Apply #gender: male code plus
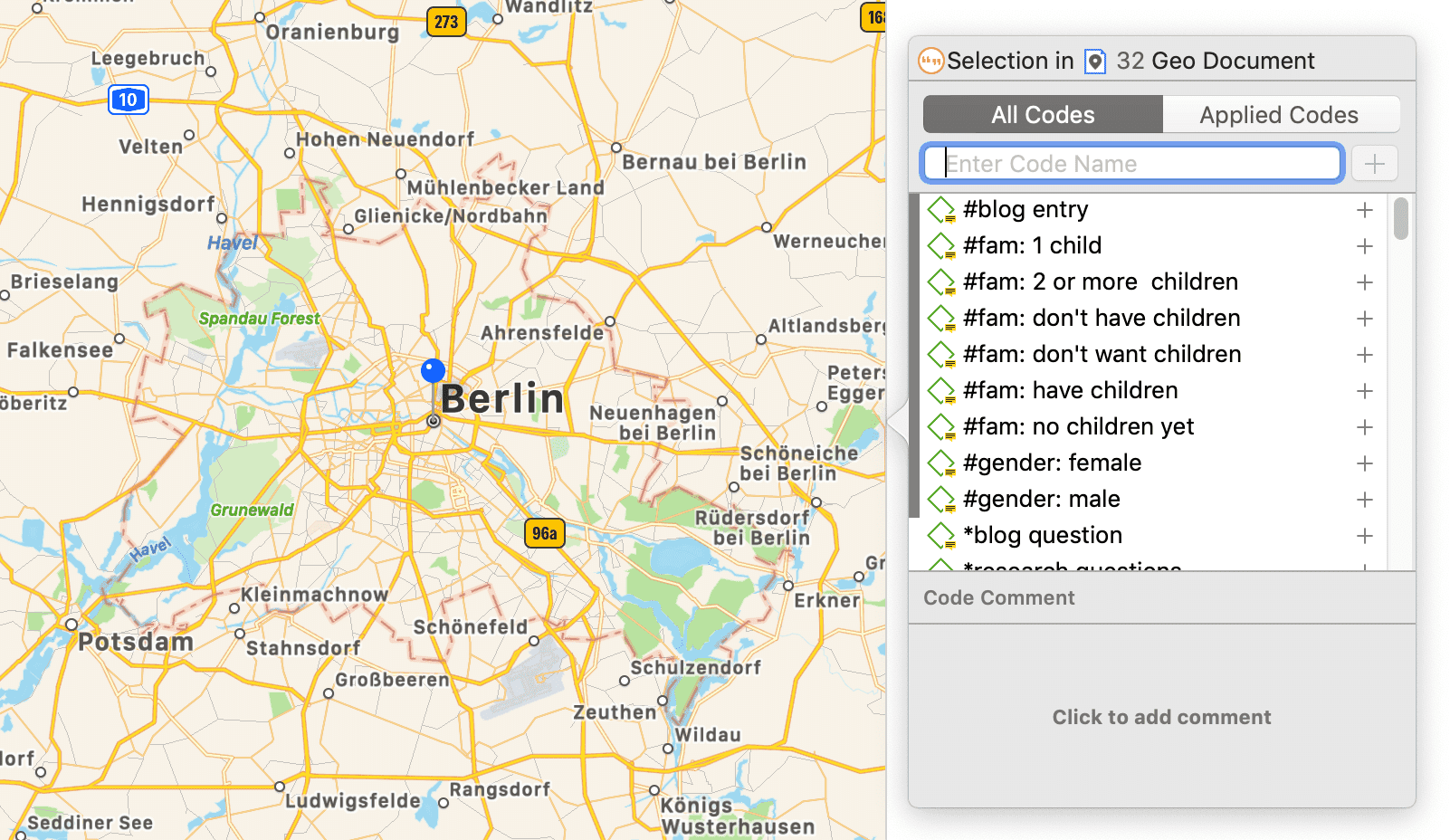The image size is (1450, 840). 1365,500
